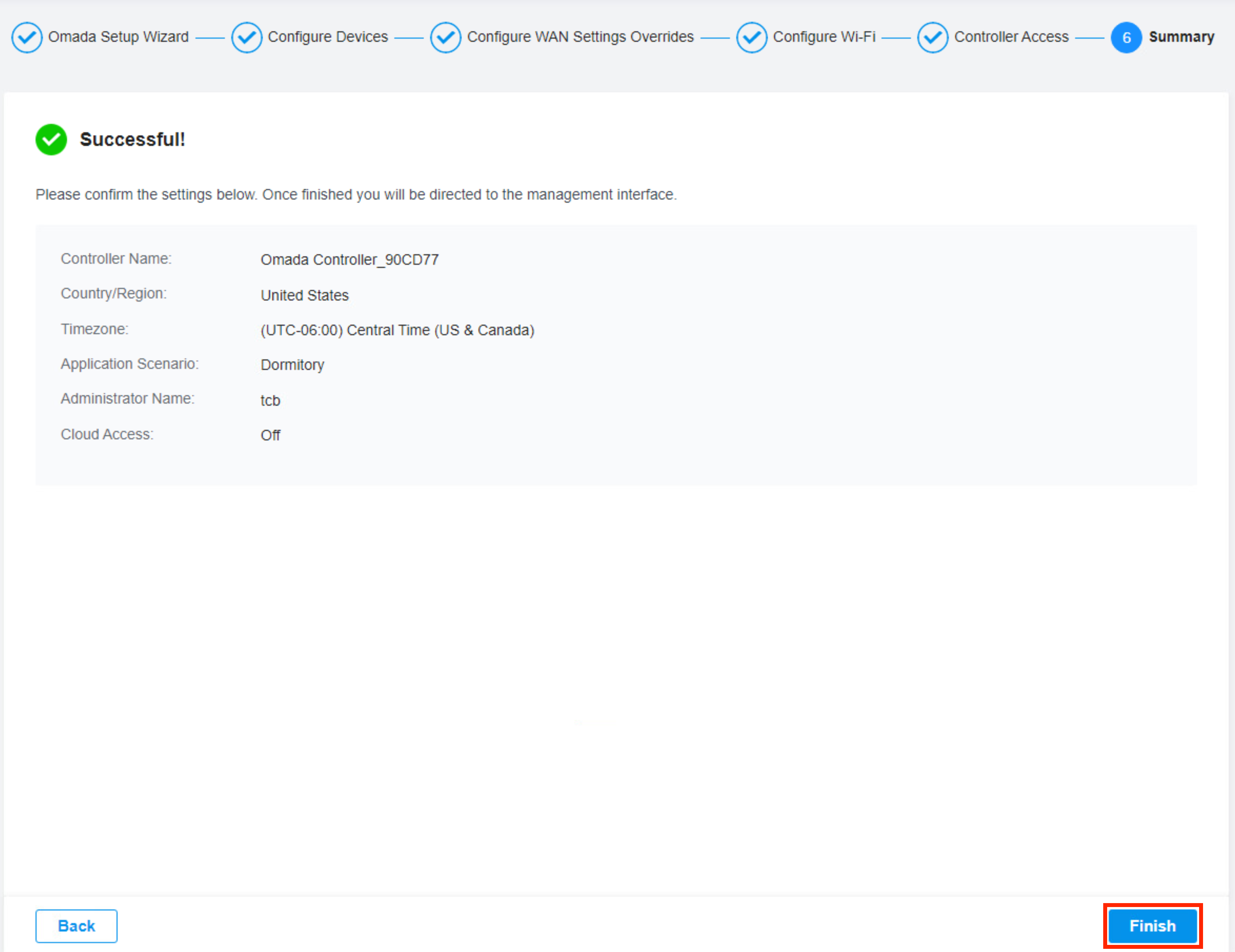Click the Dormitory application scenario value
Image resolution: width=1235 pixels, height=952 pixels.
click(292, 365)
